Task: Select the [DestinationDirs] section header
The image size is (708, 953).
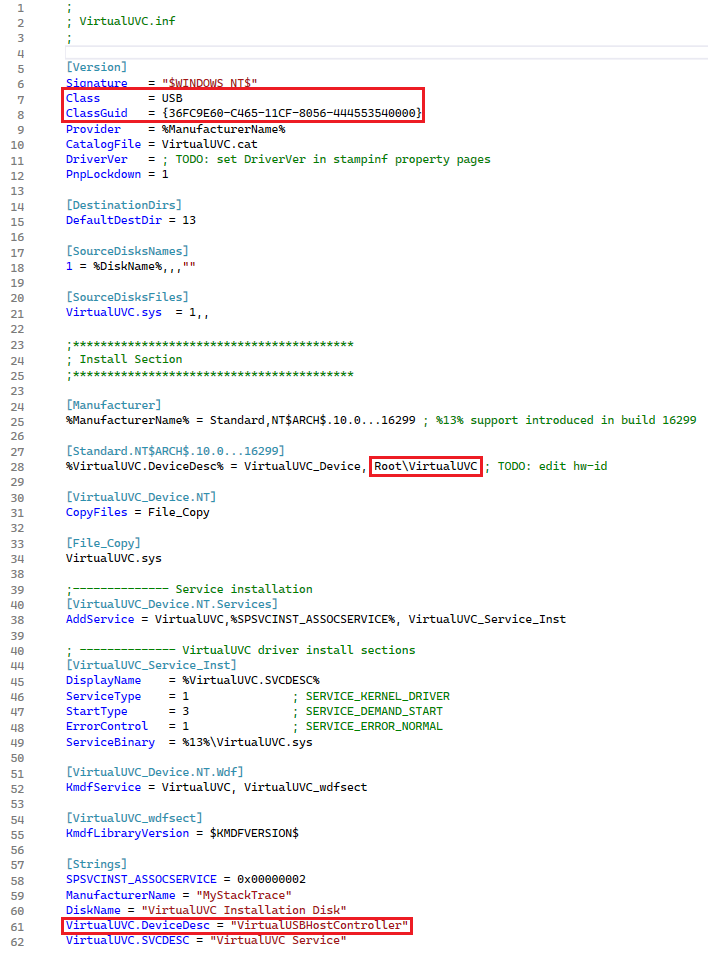Action: tap(124, 205)
